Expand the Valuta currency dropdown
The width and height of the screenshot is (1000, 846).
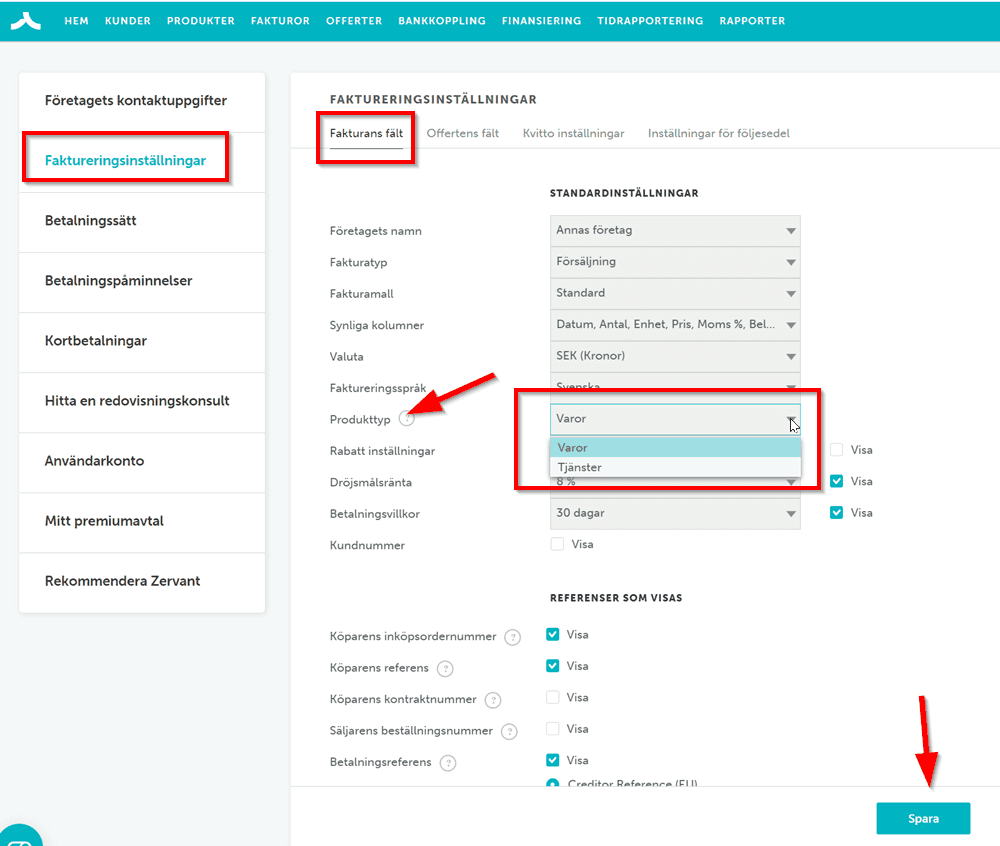tap(676, 356)
